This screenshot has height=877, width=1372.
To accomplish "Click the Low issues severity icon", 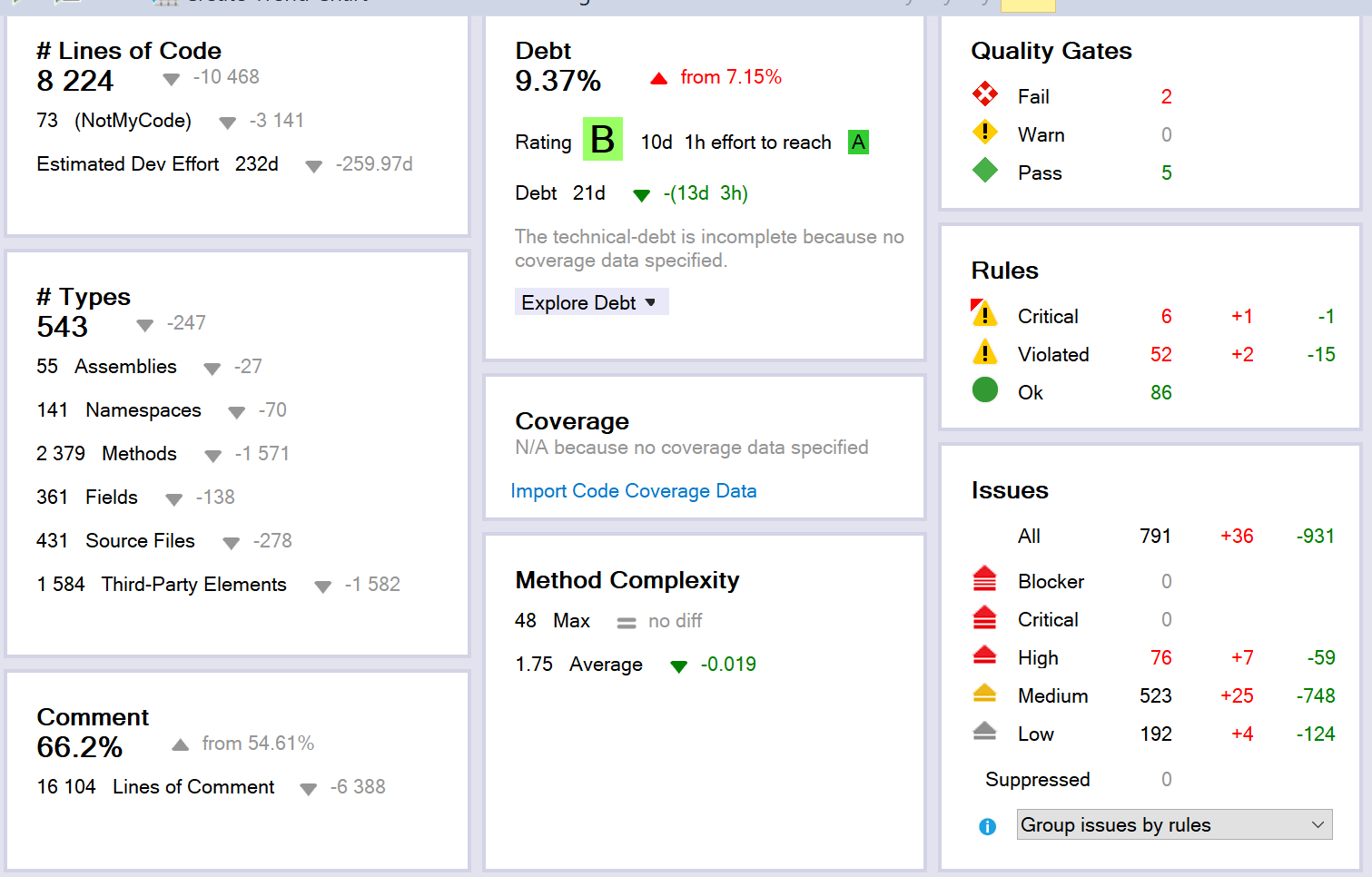I will click(985, 731).
